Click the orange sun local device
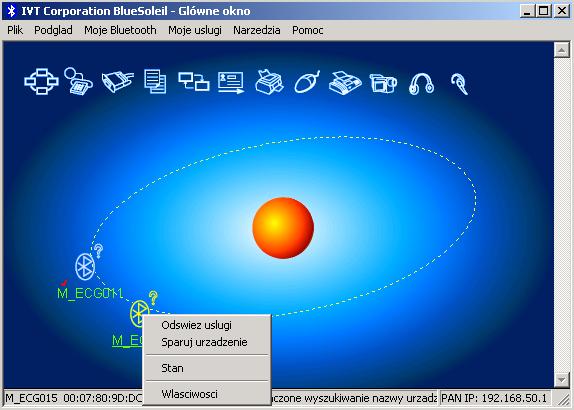574x410 pixels. click(283, 228)
